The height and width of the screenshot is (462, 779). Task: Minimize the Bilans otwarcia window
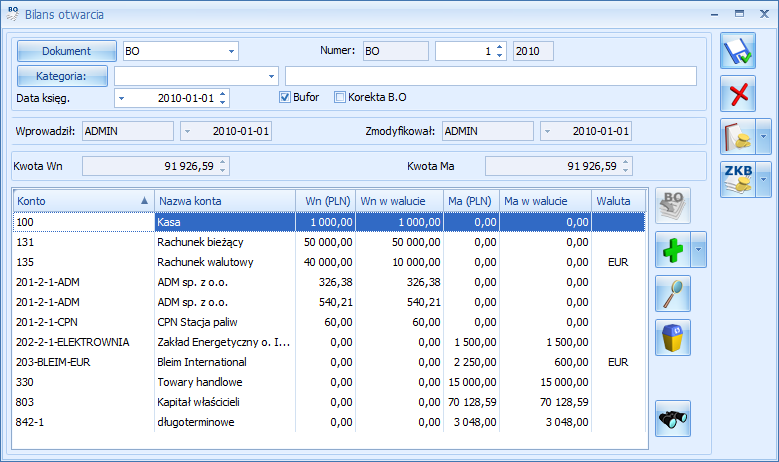(x=714, y=14)
